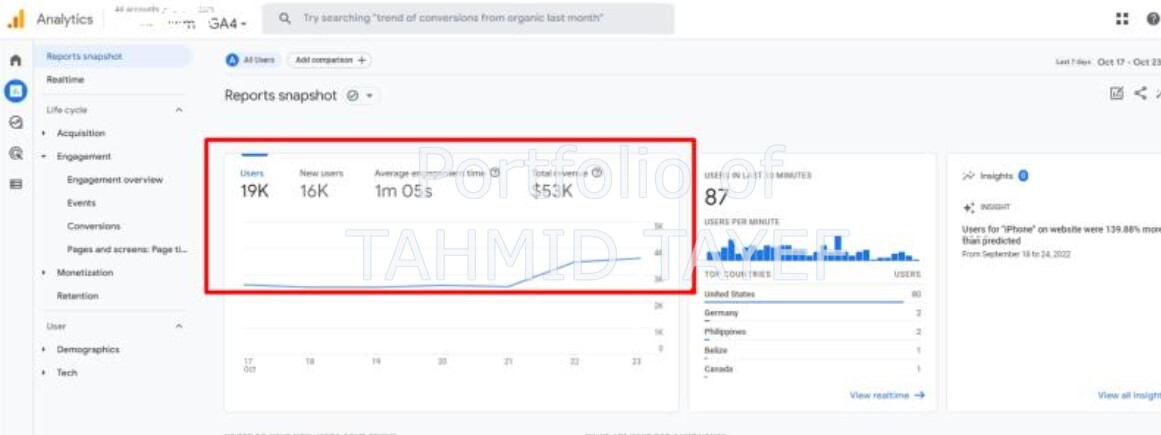Click the customize report pencil icon

1117,93
